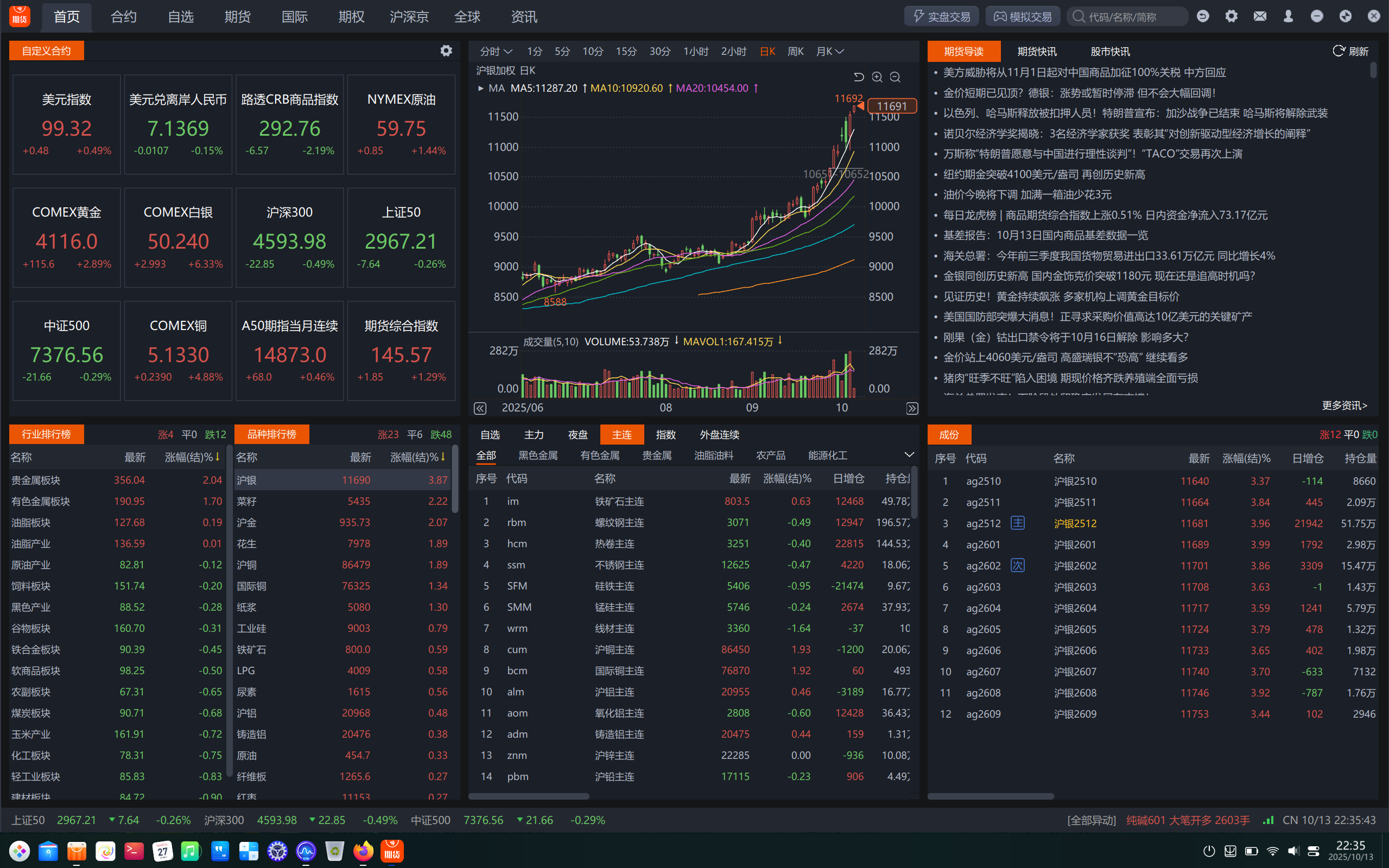Viewport: 1389px width, 868px height.
Task: Open Firefox from the taskbar
Action: (x=363, y=851)
